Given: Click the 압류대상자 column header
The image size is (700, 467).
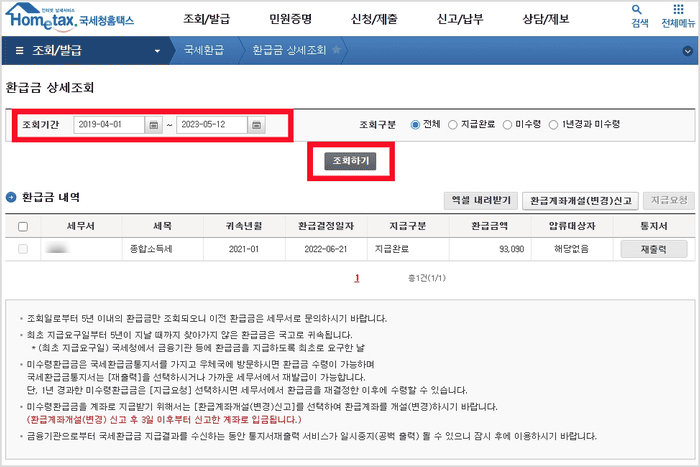Looking at the screenshot, I should pyautogui.click(x=572, y=226).
